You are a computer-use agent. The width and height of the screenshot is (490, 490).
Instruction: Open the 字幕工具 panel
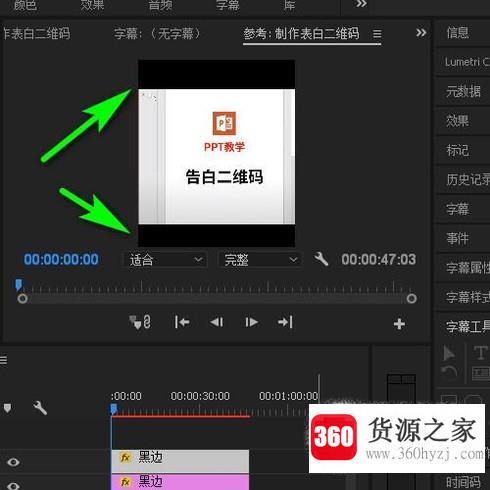tap(468, 327)
